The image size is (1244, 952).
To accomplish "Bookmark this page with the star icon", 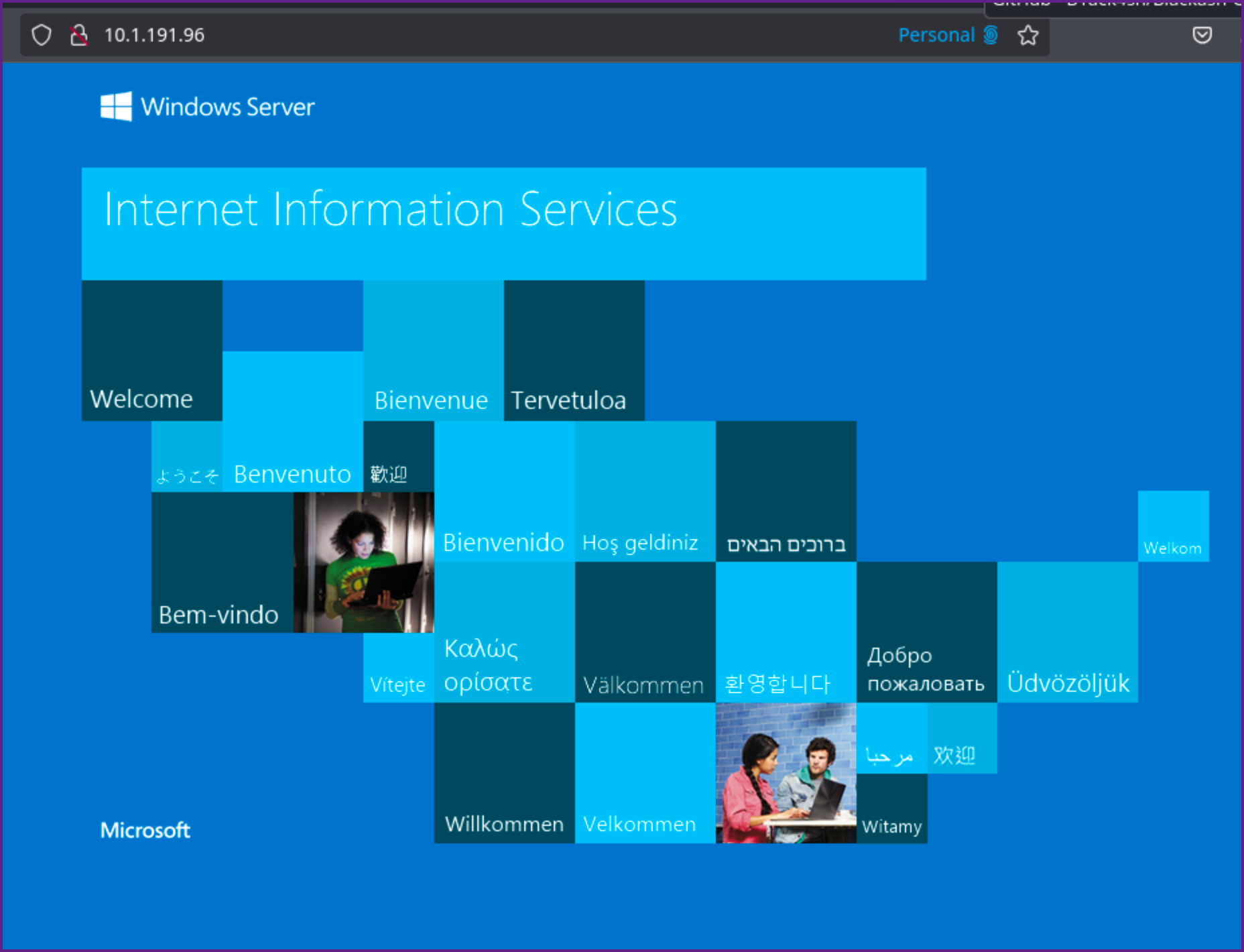I will click(1028, 35).
